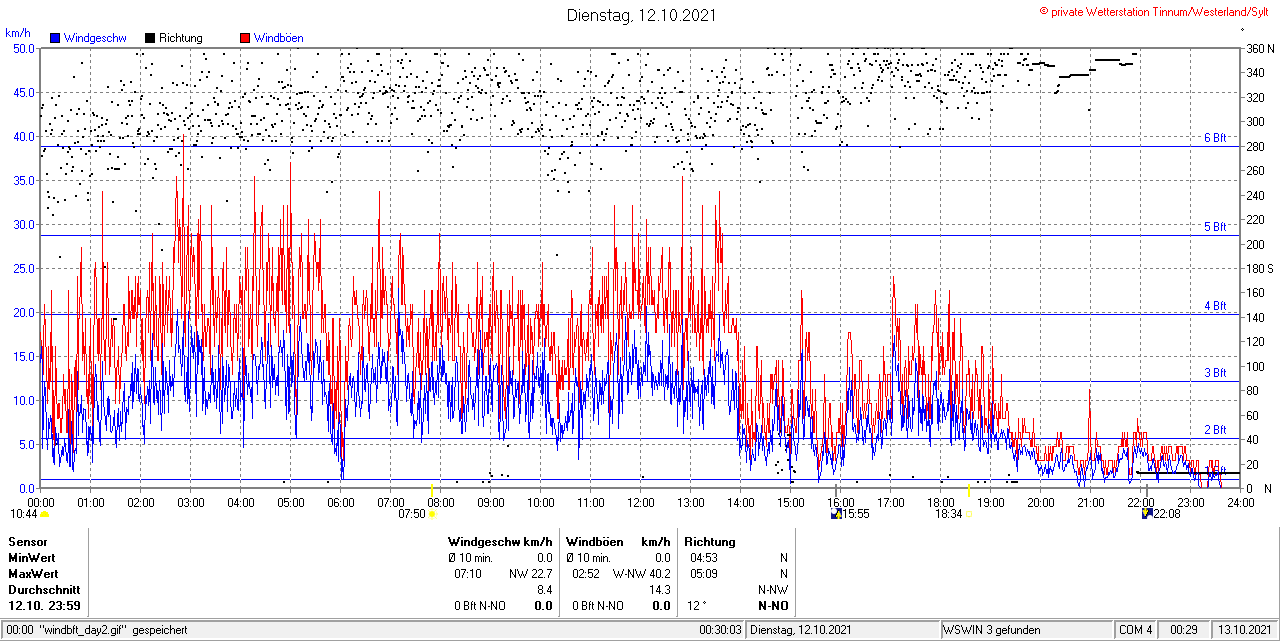Click the 02:52 max gust time

585,573
